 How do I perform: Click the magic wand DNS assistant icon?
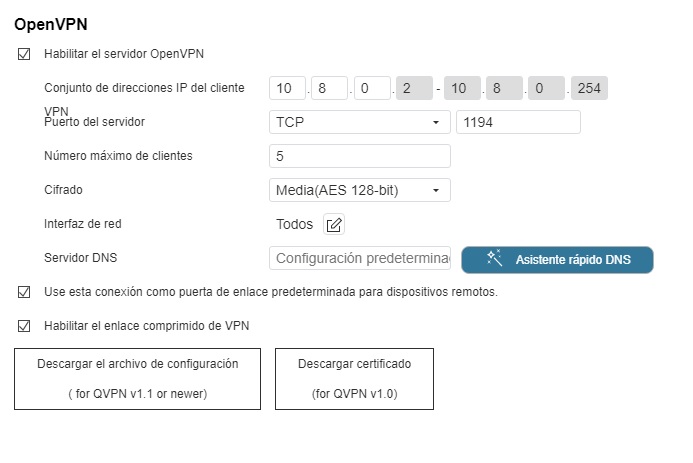494,259
